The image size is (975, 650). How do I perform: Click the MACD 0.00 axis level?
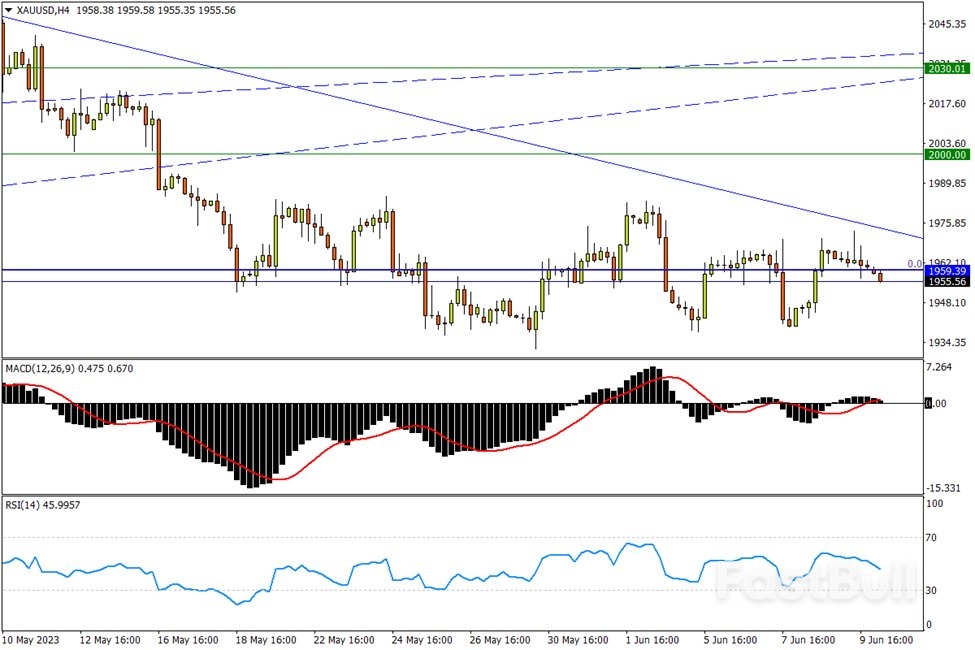coord(935,404)
